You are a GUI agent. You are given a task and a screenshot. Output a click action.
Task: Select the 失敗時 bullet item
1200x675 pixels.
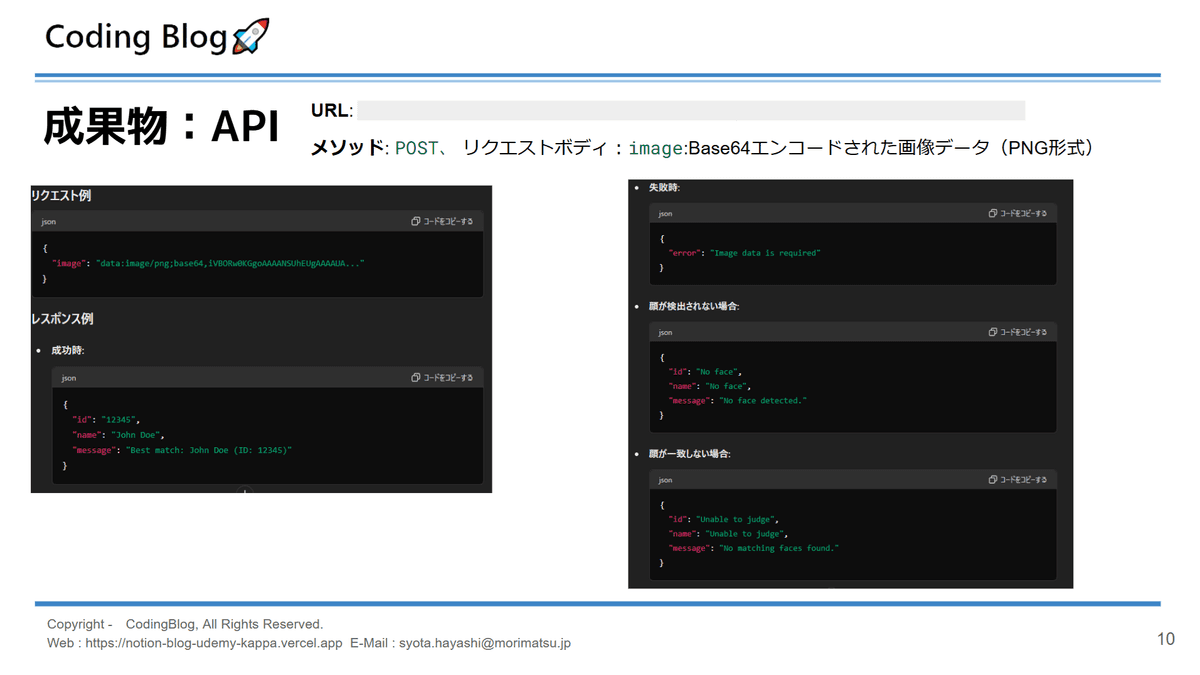pyautogui.click(x=664, y=187)
